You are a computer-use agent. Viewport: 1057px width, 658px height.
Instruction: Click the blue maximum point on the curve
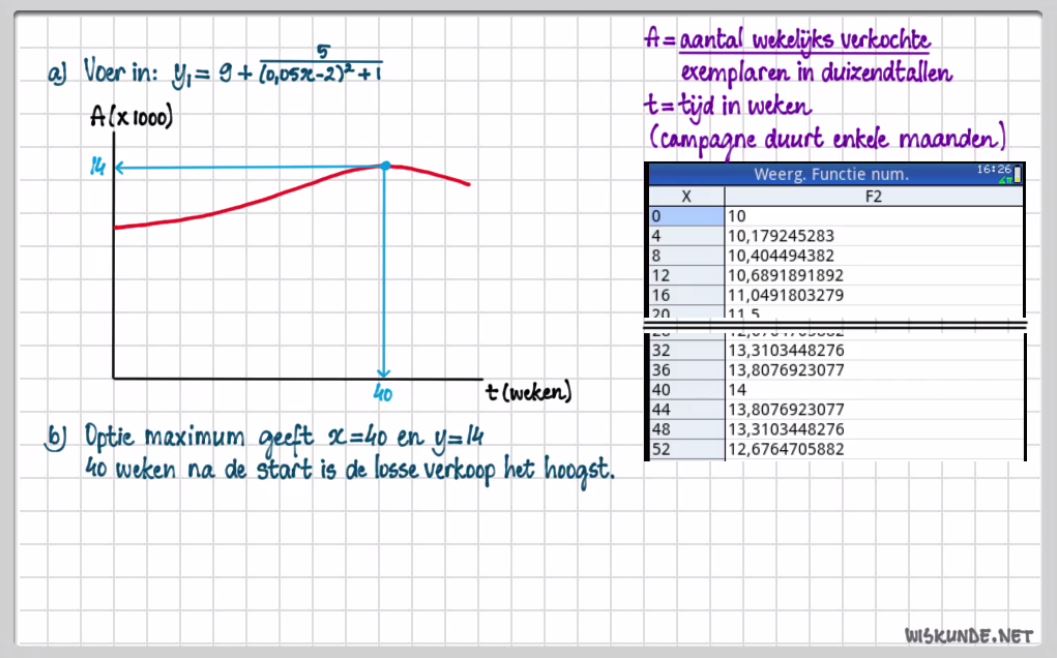[x=384, y=165]
